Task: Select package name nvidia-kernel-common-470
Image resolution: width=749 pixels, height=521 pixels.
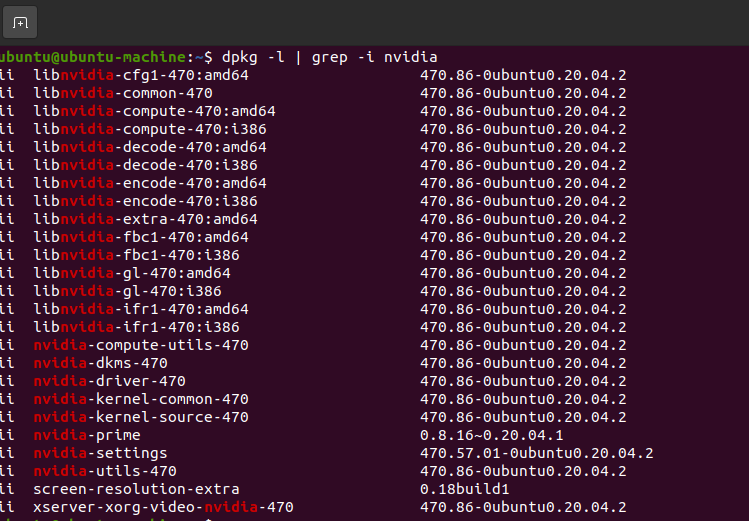Action: (x=141, y=399)
